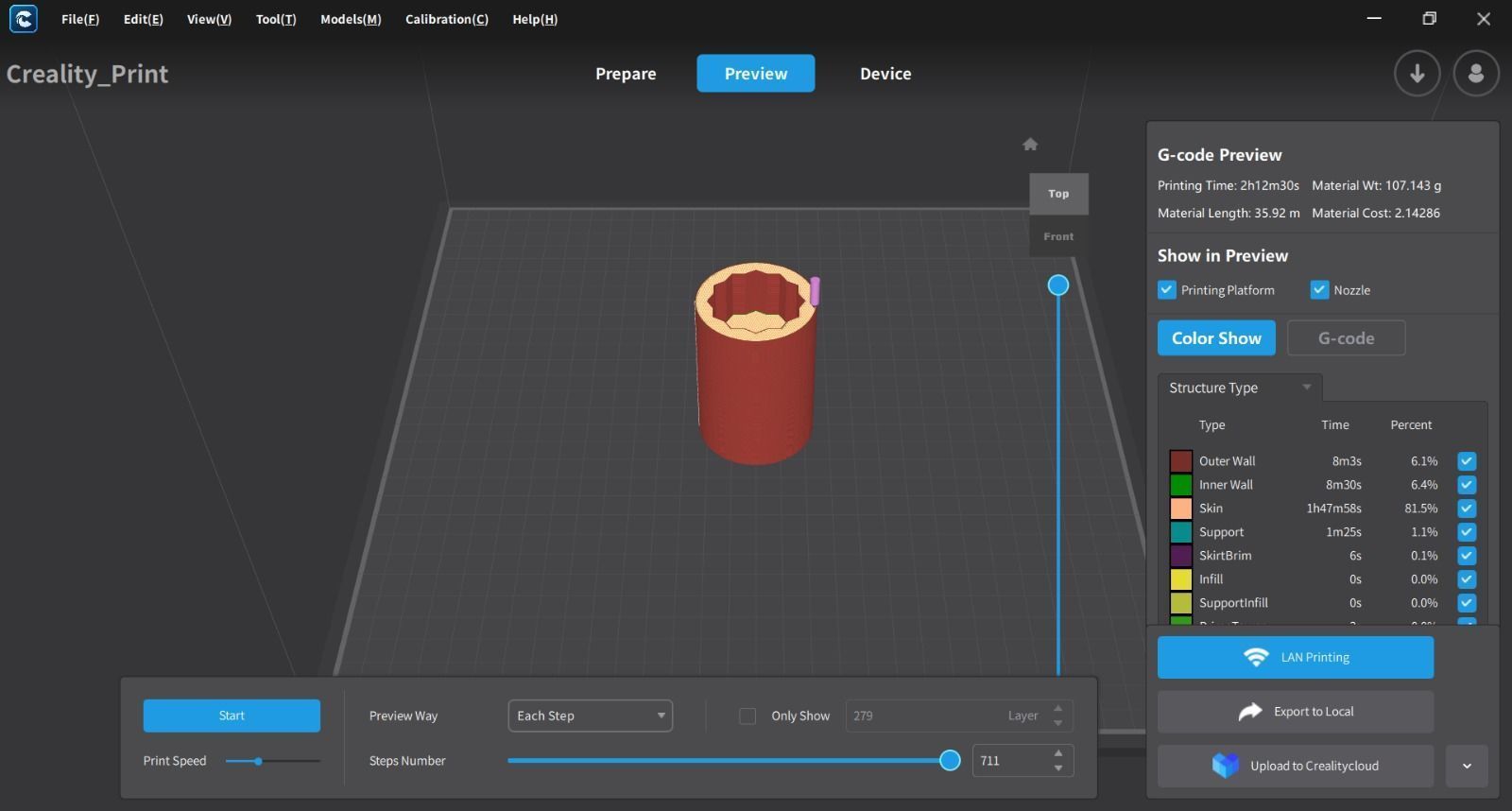This screenshot has width=1512, height=811.
Task: Click the Material Wt 107.143 g text
Action: pyautogui.click(x=1376, y=185)
